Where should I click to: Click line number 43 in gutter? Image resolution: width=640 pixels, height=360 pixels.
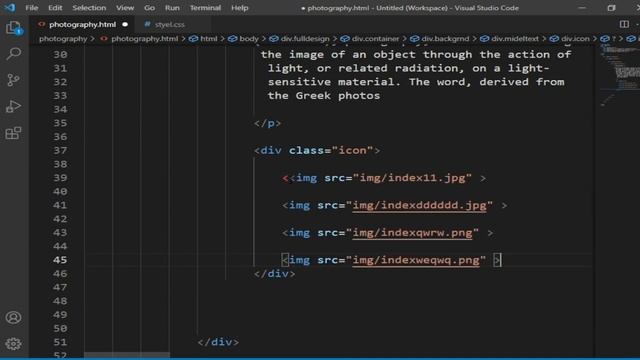click(x=60, y=233)
